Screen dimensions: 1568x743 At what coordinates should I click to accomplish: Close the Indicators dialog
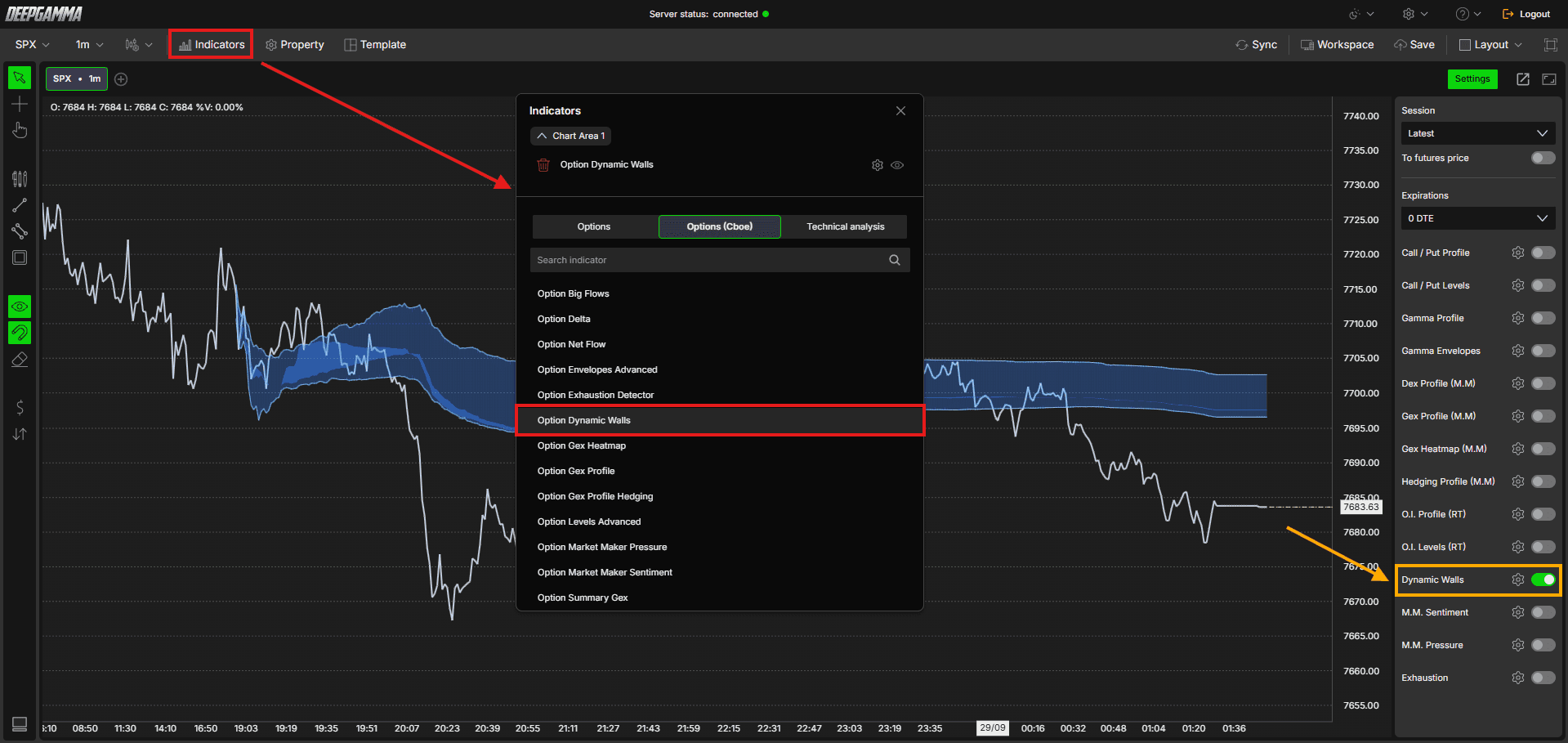click(x=900, y=110)
